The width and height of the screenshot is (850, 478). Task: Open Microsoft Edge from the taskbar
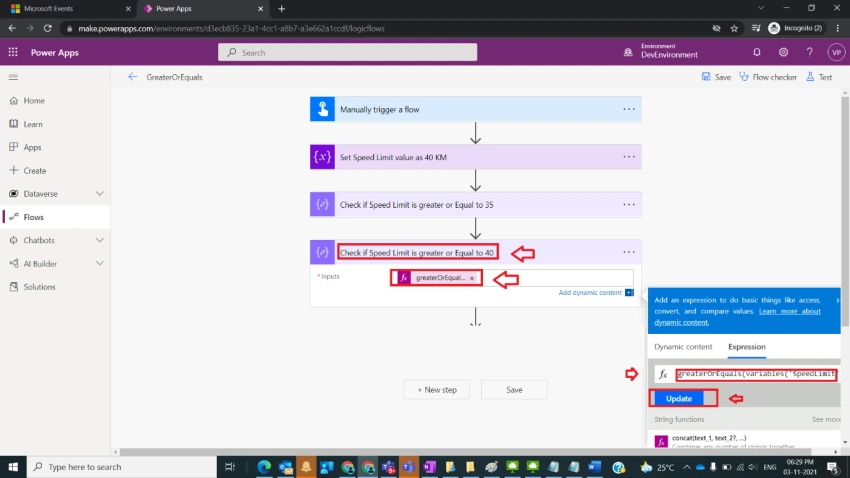(x=264, y=467)
